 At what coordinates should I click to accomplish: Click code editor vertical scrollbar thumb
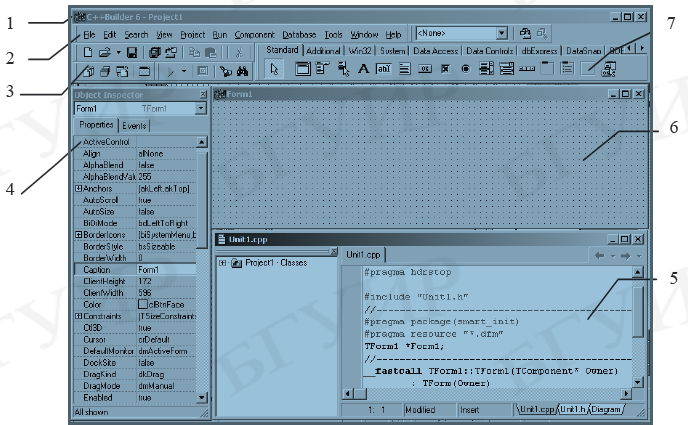[x=638, y=311]
